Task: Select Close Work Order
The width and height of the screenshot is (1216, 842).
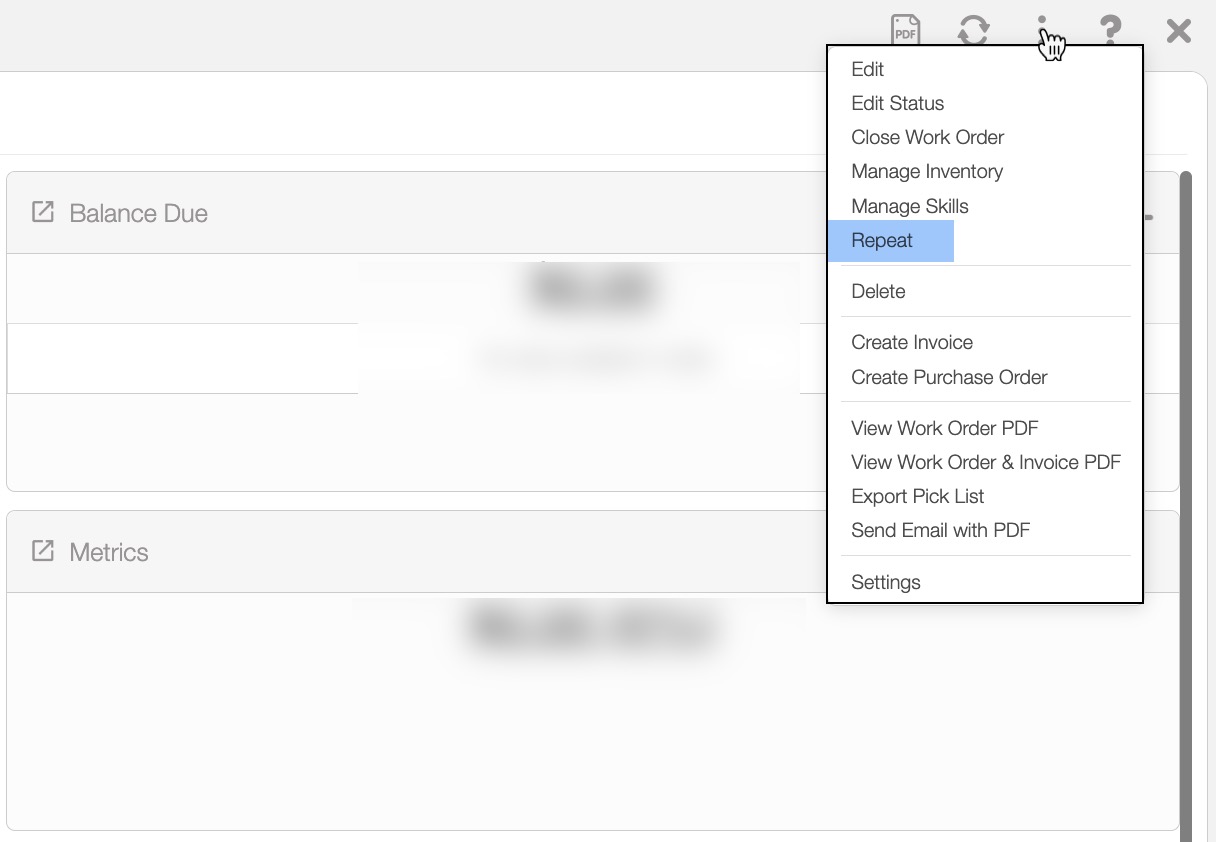Action: point(927,137)
